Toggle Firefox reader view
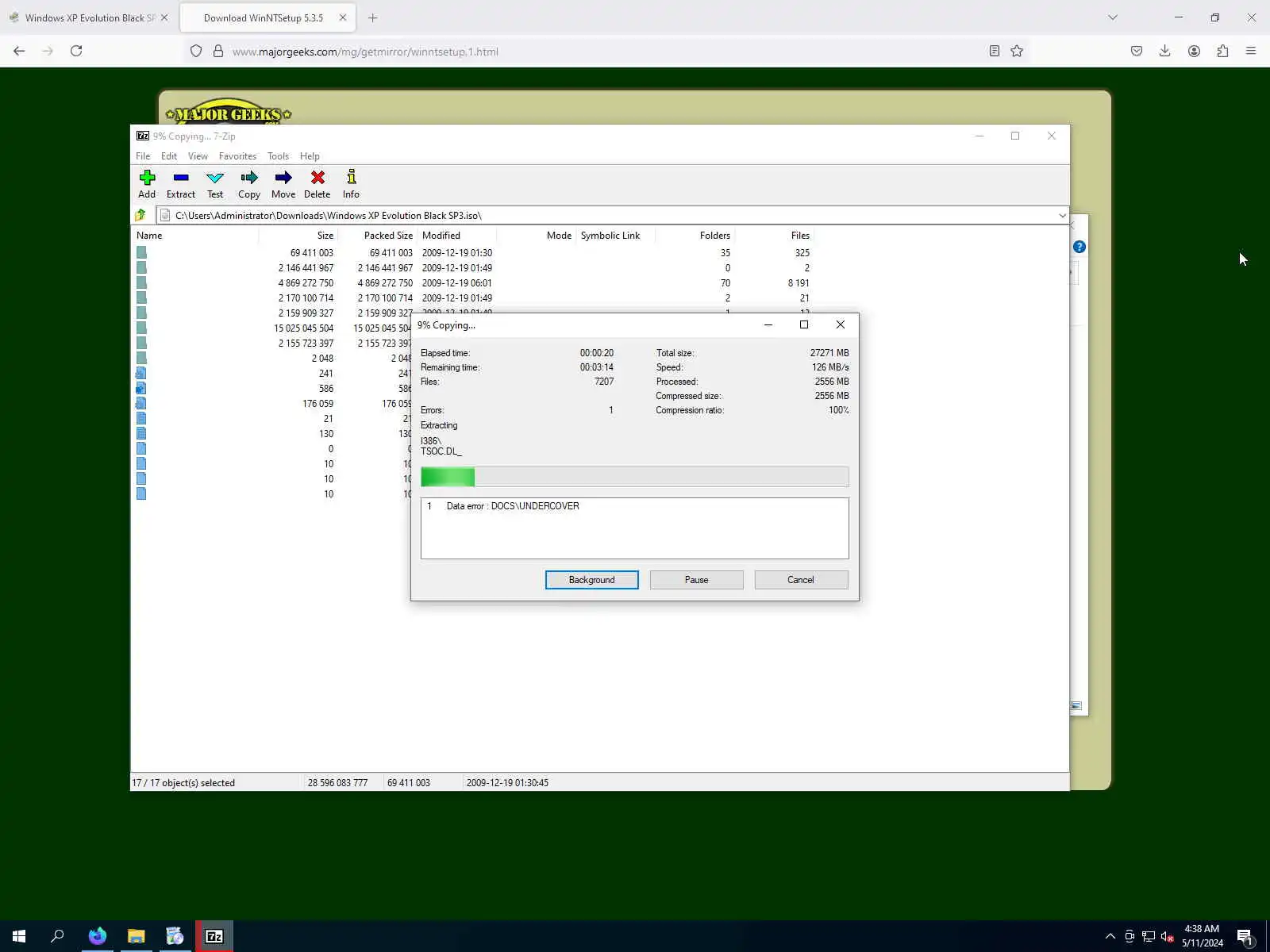The image size is (1270, 952). [x=994, y=51]
